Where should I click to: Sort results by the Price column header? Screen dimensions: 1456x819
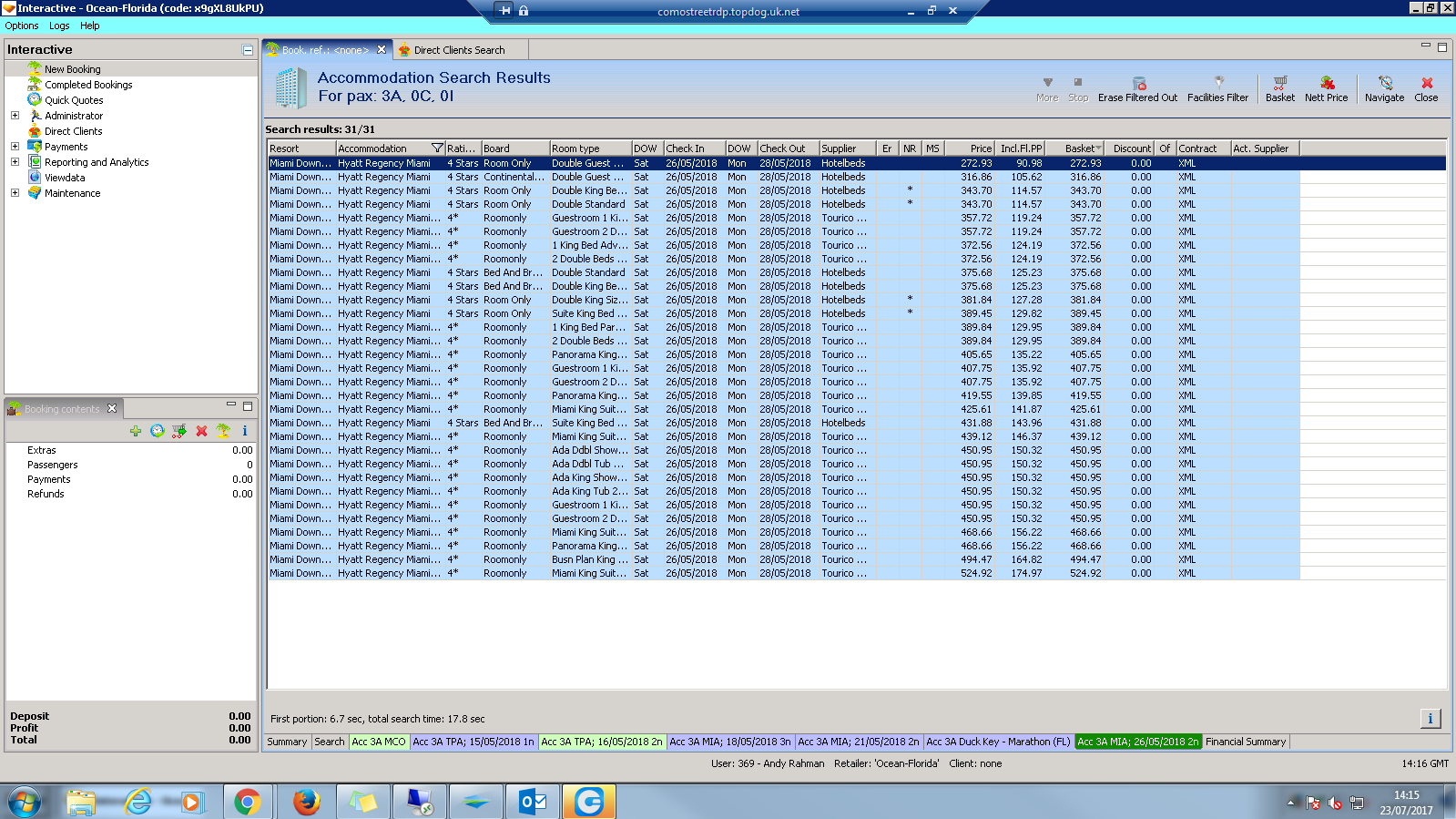point(970,148)
